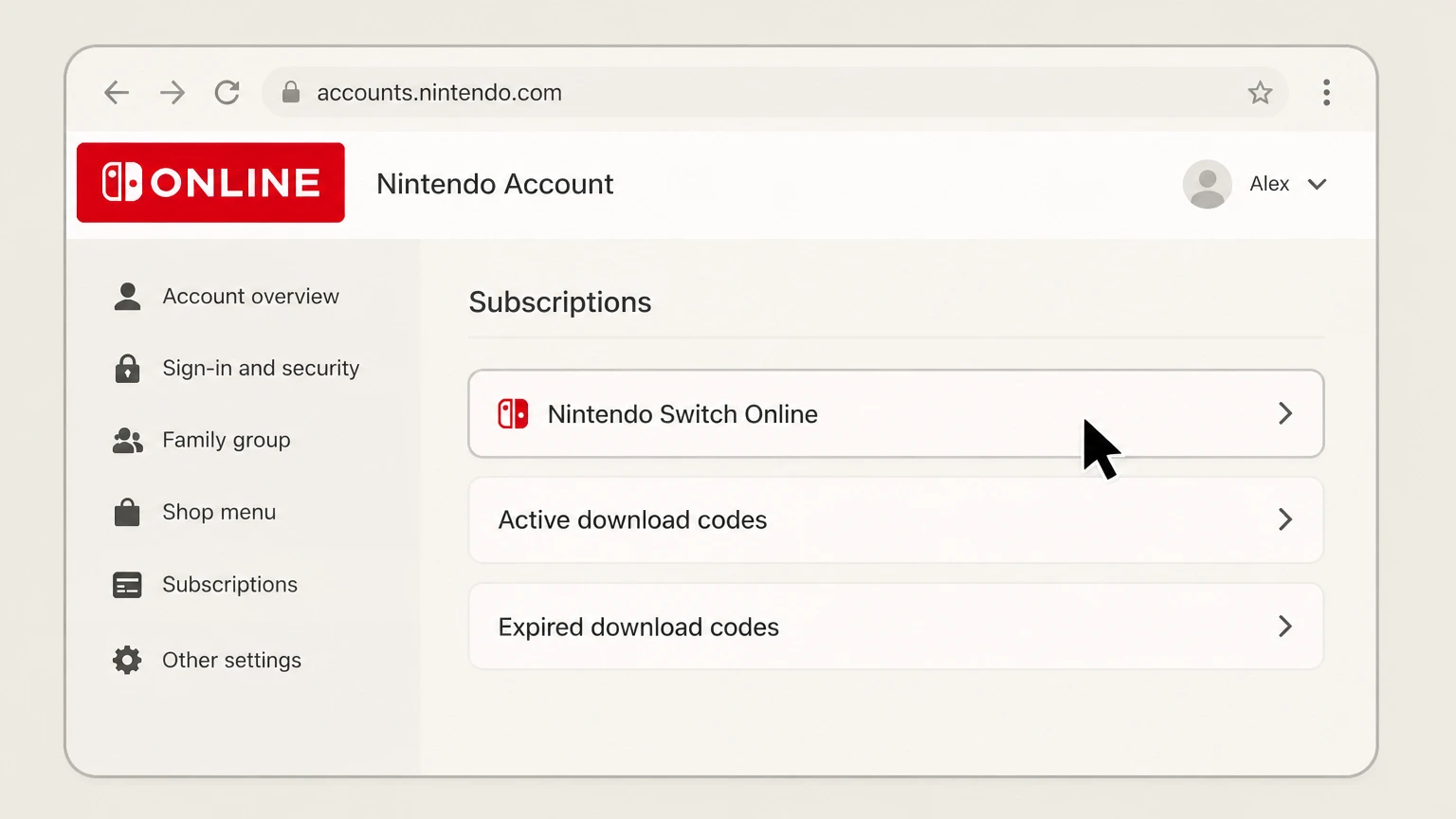Bookmark the page with the star icon
The image size is (1456, 819).
click(1260, 92)
